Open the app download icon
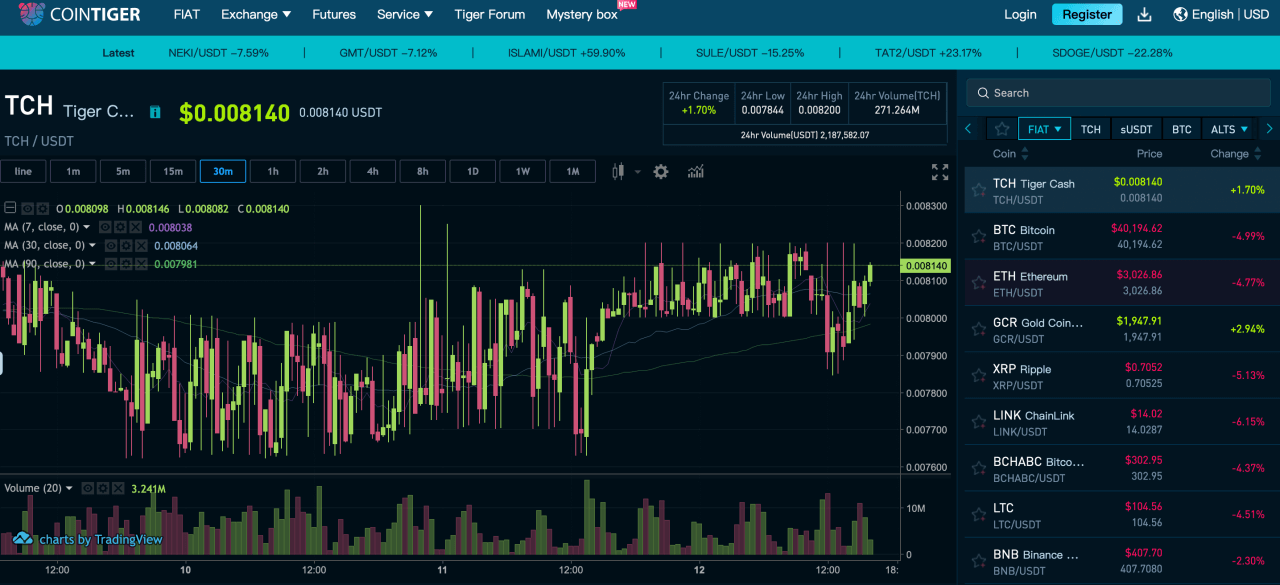Viewport: 1280px width, 585px height. pos(1146,15)
